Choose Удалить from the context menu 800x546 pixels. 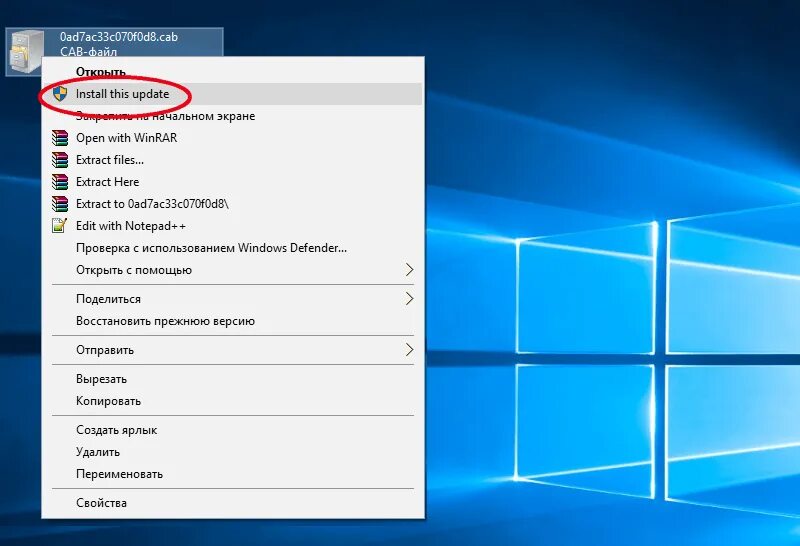pyautogui.click(x=233, y=452)
